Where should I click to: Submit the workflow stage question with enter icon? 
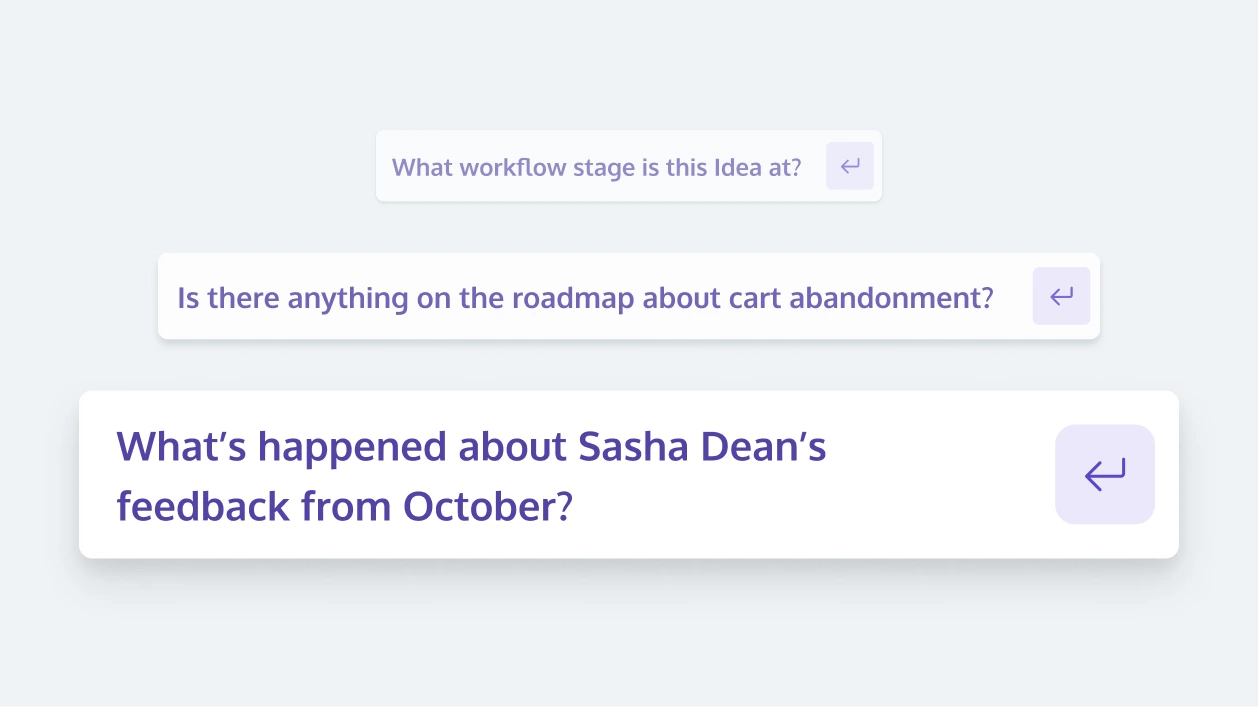(x=850, y=166)
